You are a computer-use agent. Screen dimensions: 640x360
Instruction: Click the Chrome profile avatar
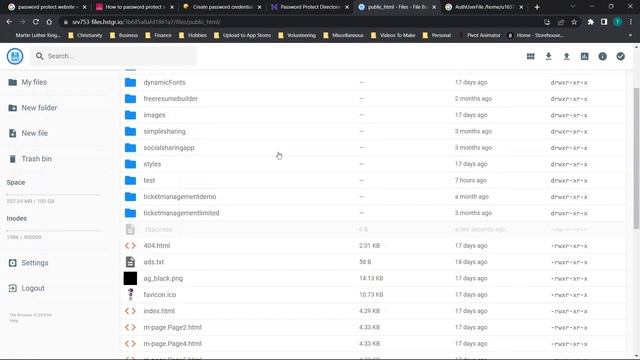pos(618,22)
